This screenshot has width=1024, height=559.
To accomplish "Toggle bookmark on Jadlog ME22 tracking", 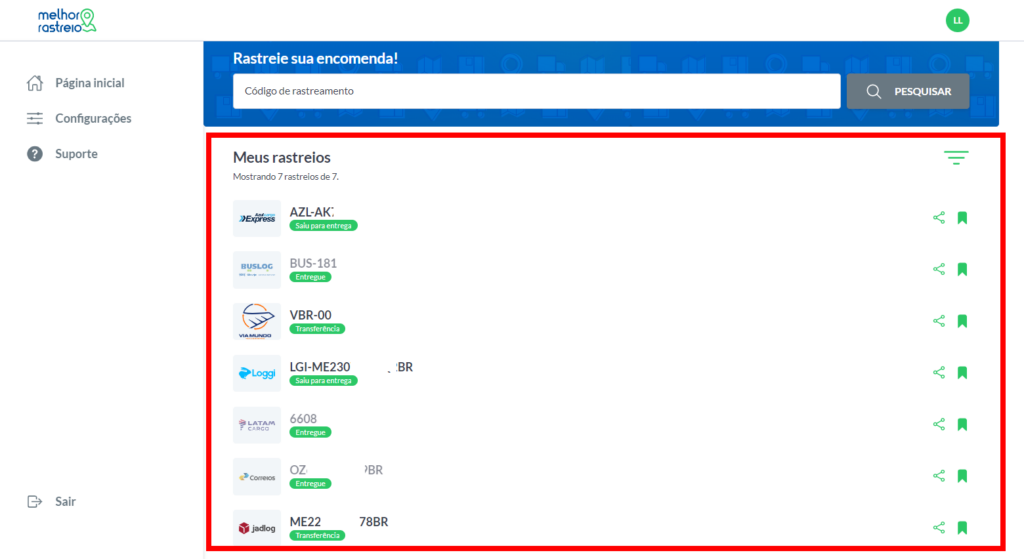I will [x=962, y=527].
